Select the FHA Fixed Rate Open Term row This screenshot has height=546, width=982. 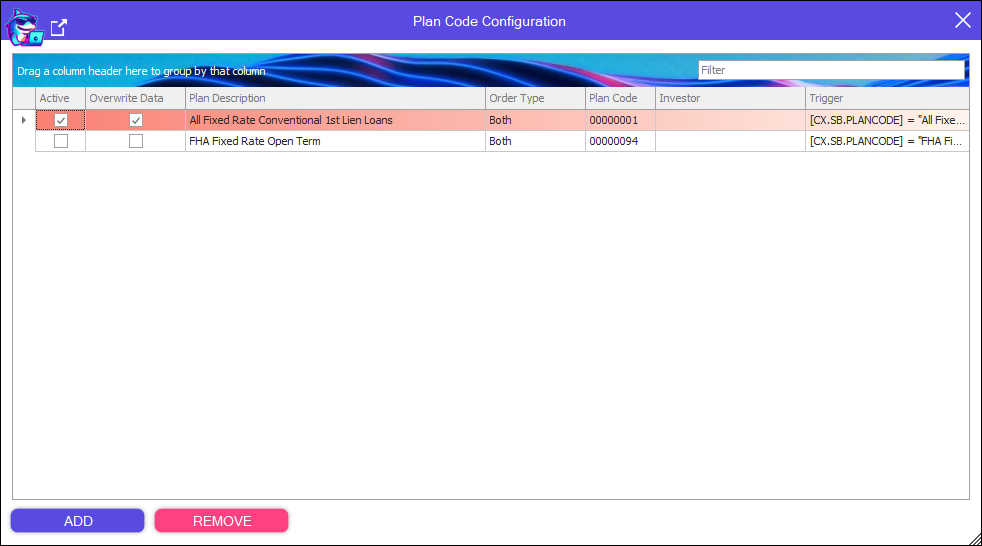[335, 142]
